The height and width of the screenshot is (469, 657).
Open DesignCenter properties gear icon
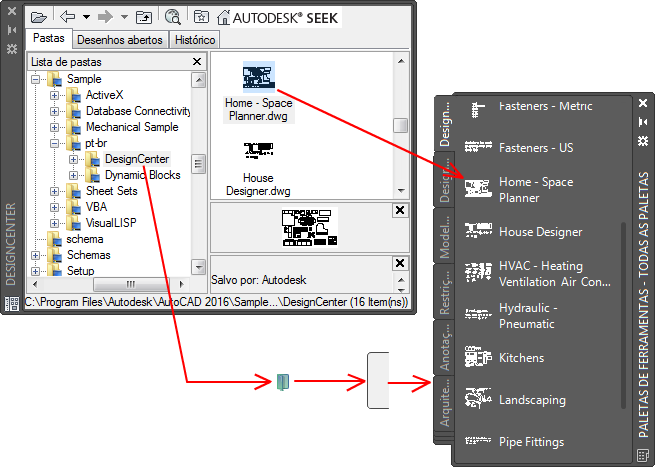click(12, 49)
